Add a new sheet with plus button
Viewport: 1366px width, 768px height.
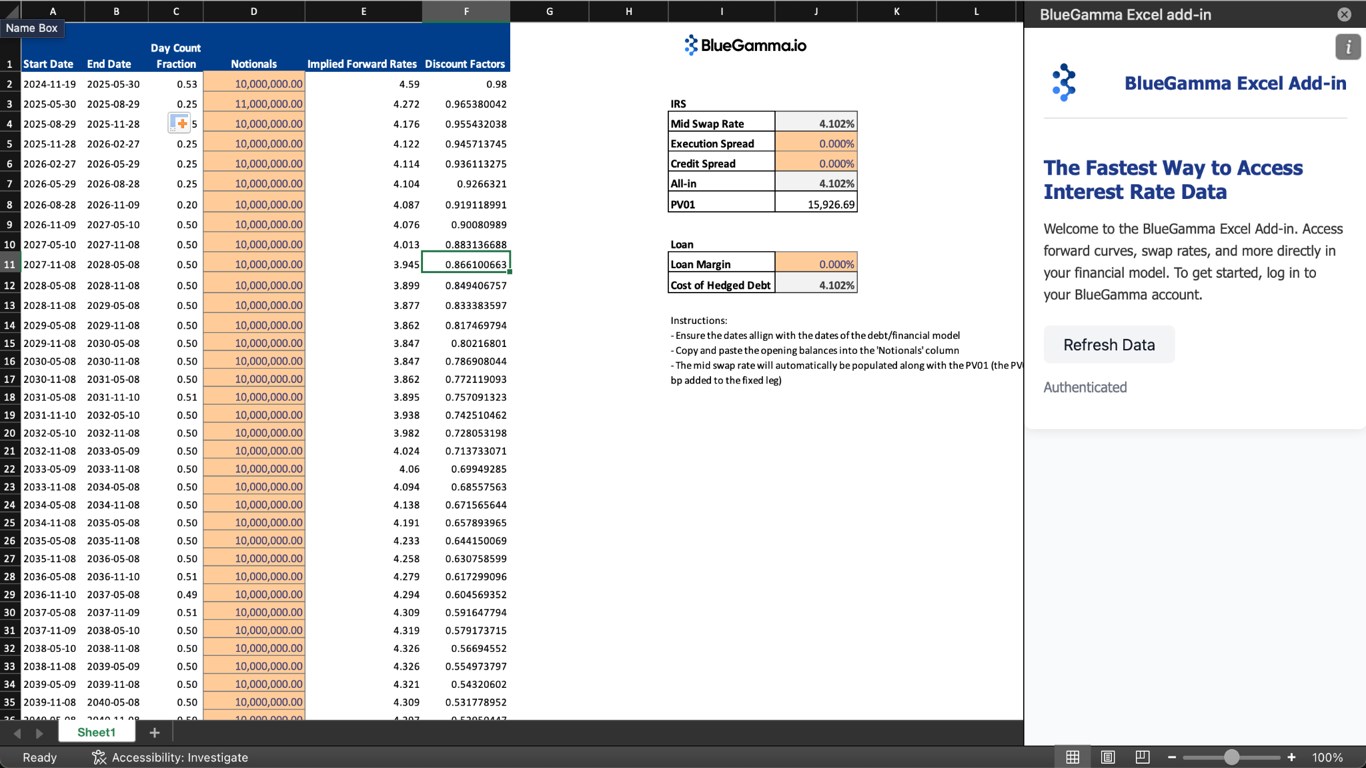154,733
